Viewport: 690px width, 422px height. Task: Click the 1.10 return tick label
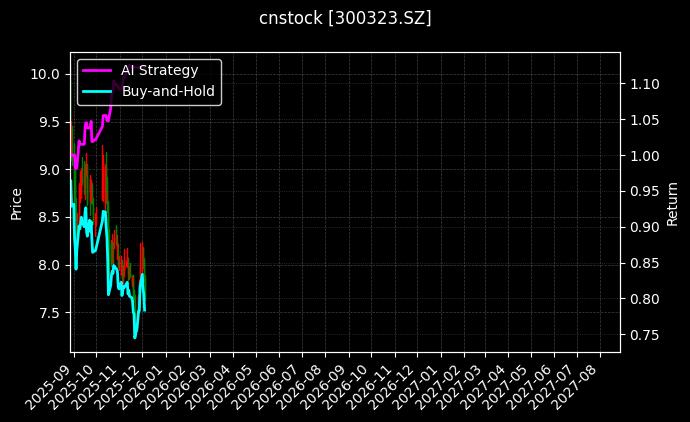(644, 84)
